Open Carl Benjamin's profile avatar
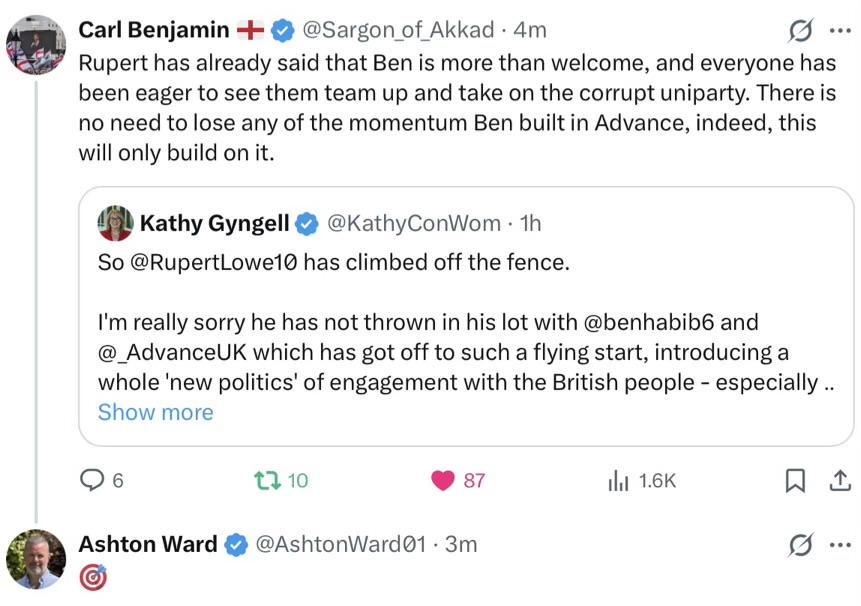The width and height of the screenshot is (861, 606). pyautogui.click(x=35, y=45)
